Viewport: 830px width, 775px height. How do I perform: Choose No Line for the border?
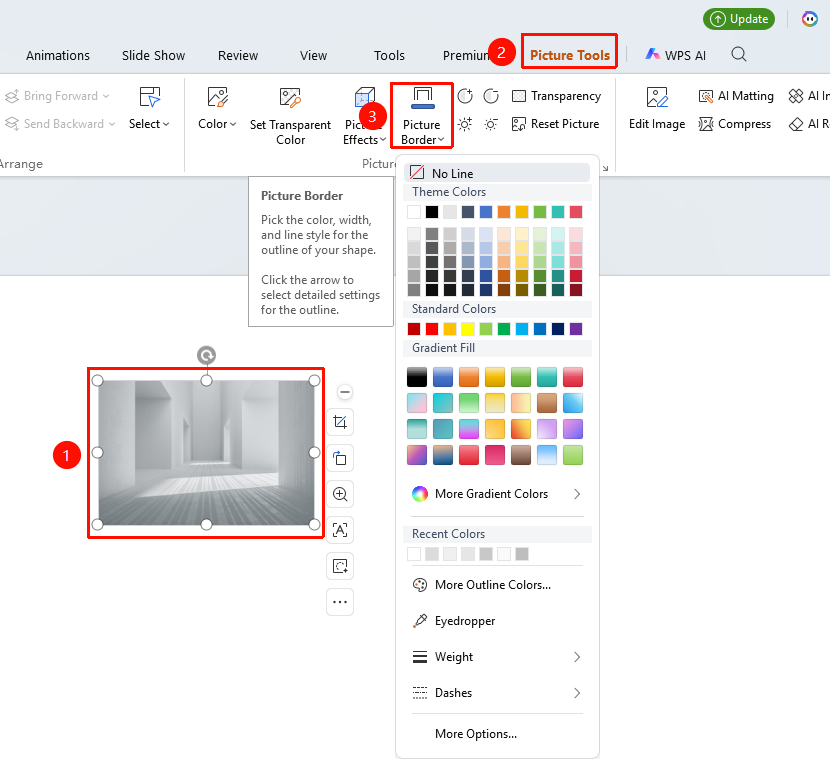click(497, 173)
